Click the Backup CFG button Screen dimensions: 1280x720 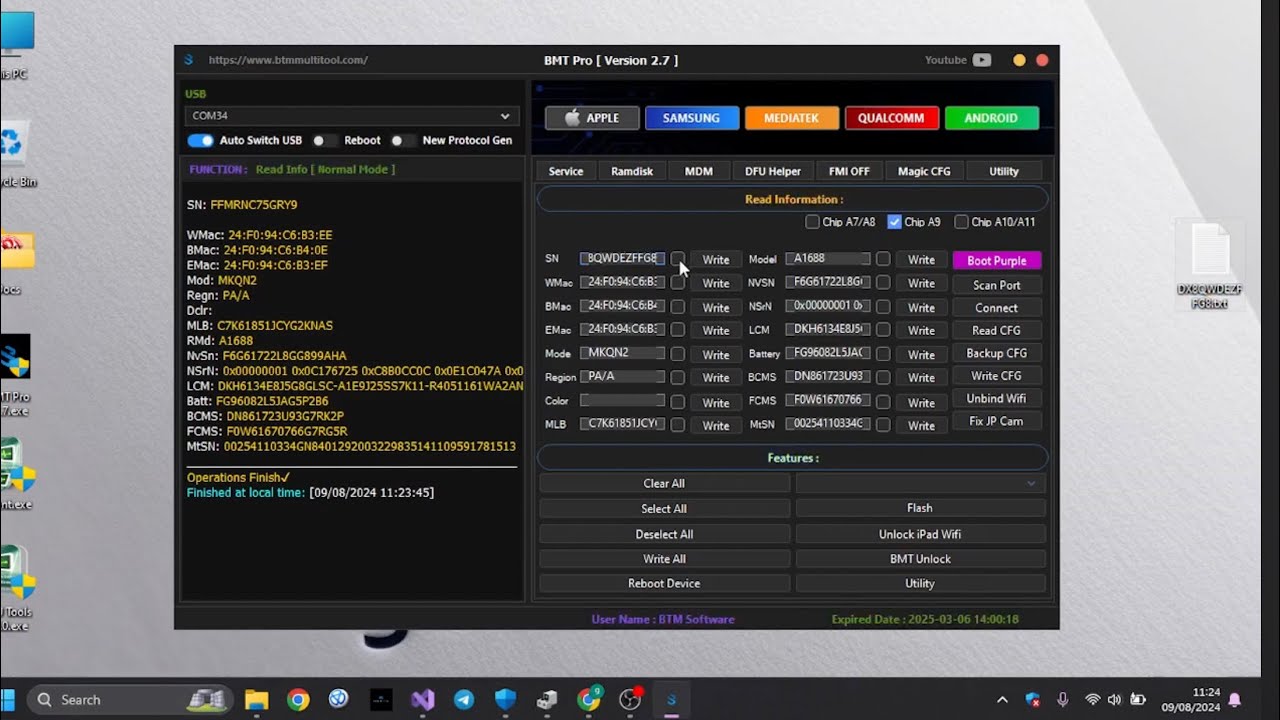[x=997, y=353]
